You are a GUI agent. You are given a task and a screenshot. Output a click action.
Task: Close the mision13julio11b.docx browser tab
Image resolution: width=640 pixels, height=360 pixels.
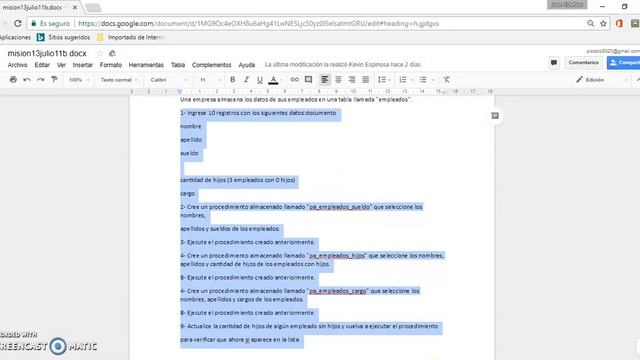pyautogui.click(x=75, y=7)
